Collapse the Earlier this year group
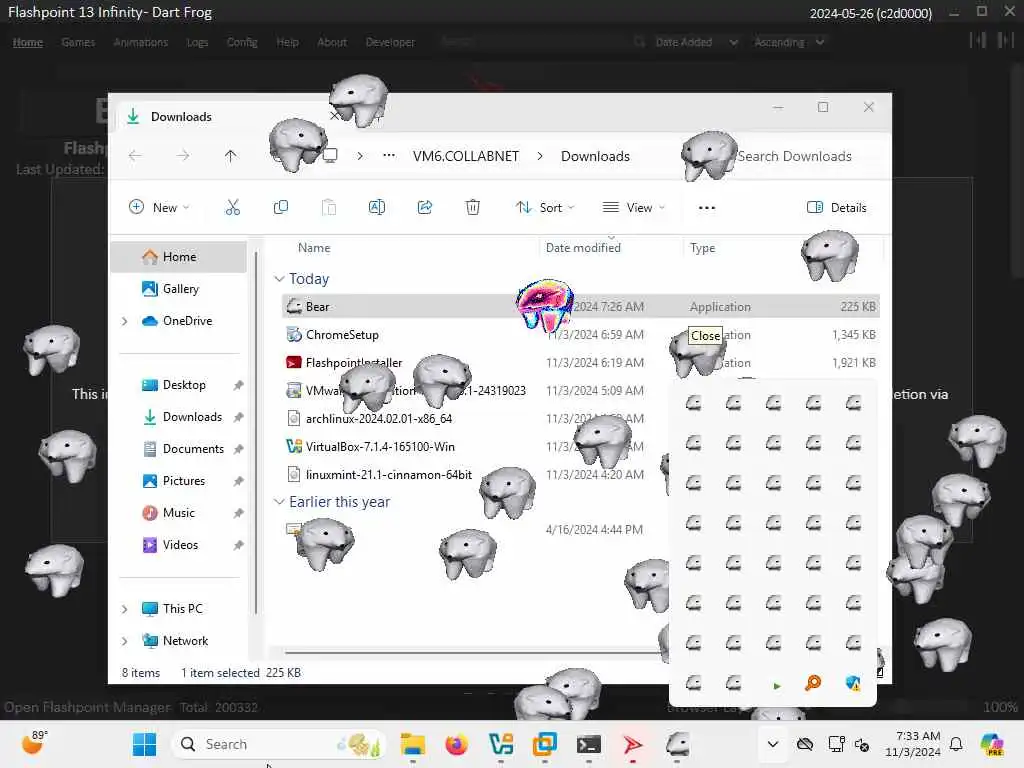The height and width of the screenshot is (768, 1024). [280, 502]
